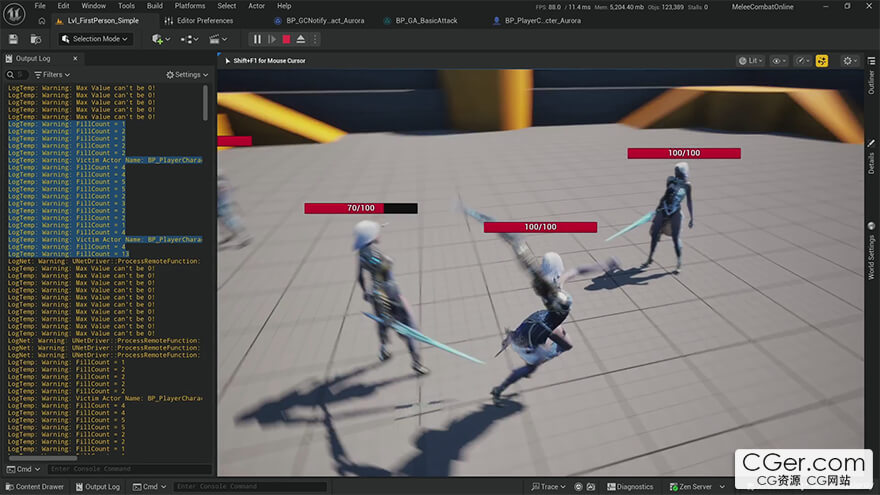The image size is (880, 495).
Task: Open the Trace dropdown
Action: [x=548, y=487]
